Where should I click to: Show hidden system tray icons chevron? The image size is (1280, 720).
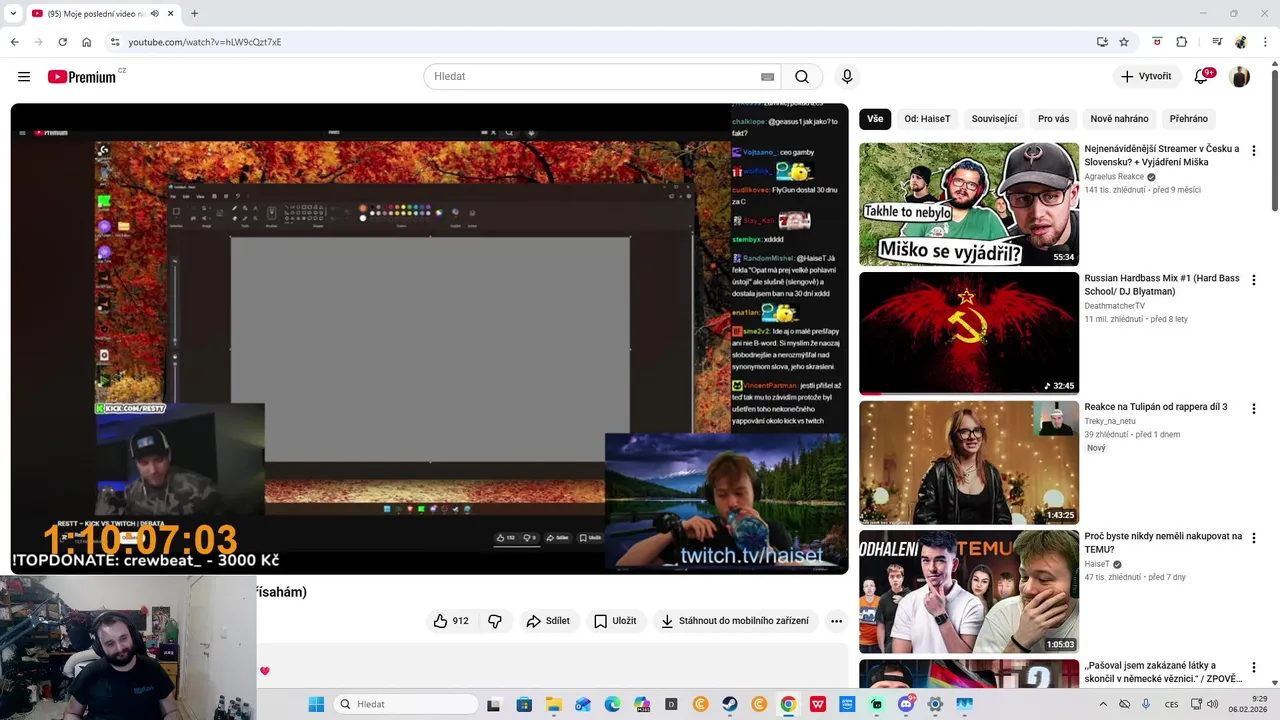[x=1103, y=704]
